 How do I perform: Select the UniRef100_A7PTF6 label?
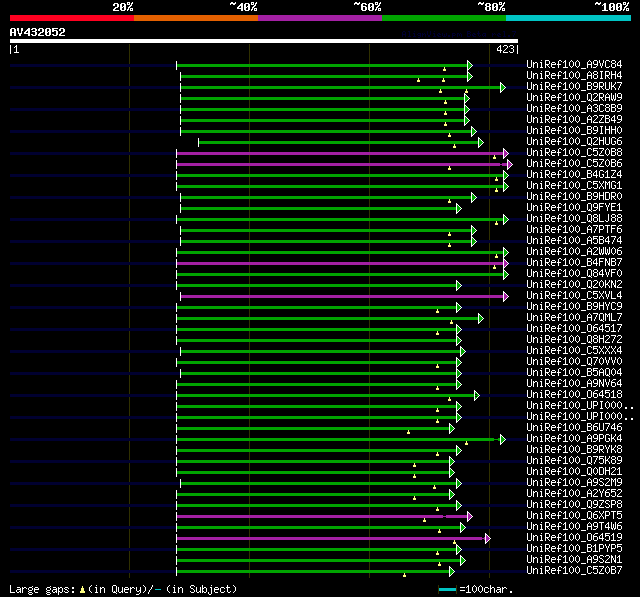point(574,230)
